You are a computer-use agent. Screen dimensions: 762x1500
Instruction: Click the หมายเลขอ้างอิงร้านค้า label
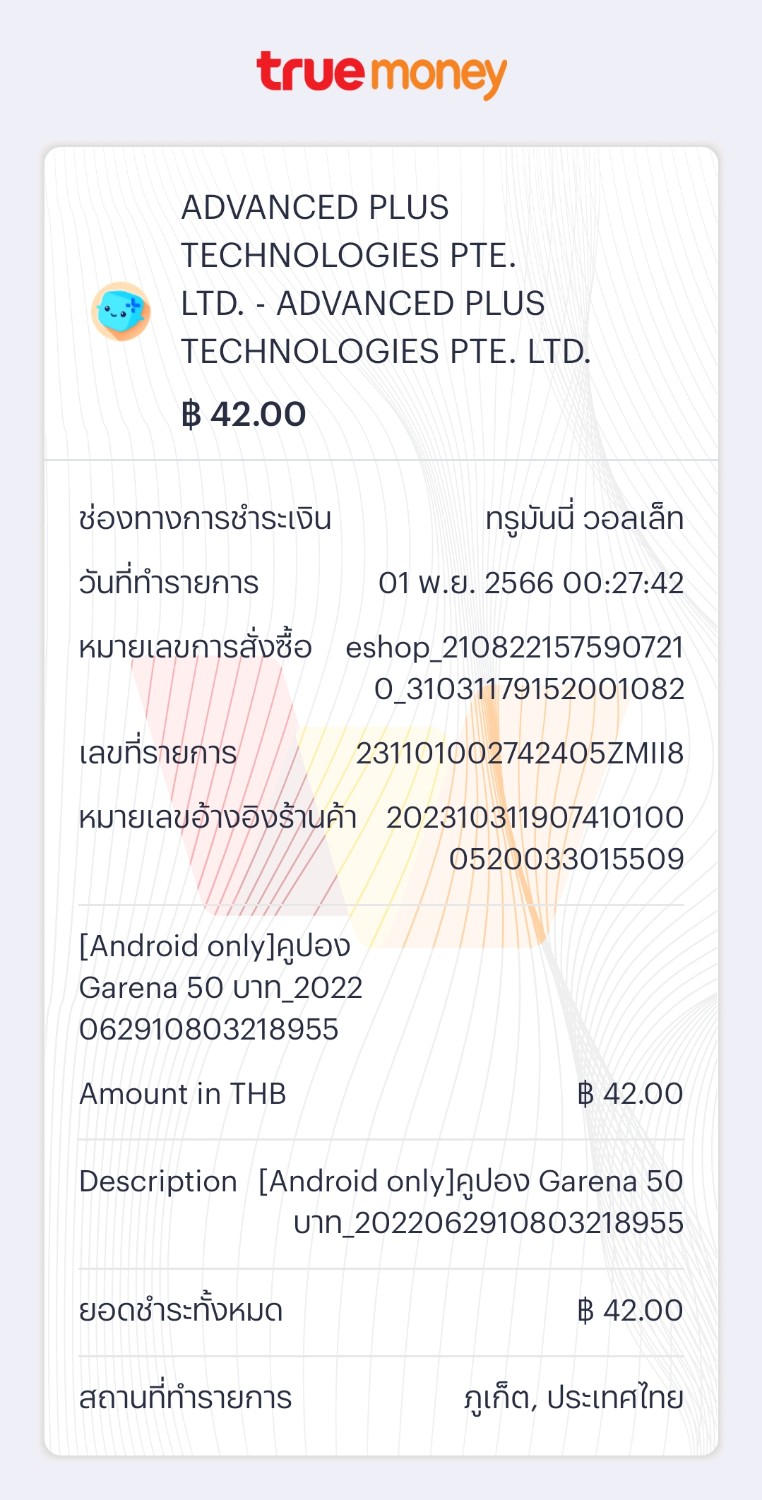[x=218, y=818]
